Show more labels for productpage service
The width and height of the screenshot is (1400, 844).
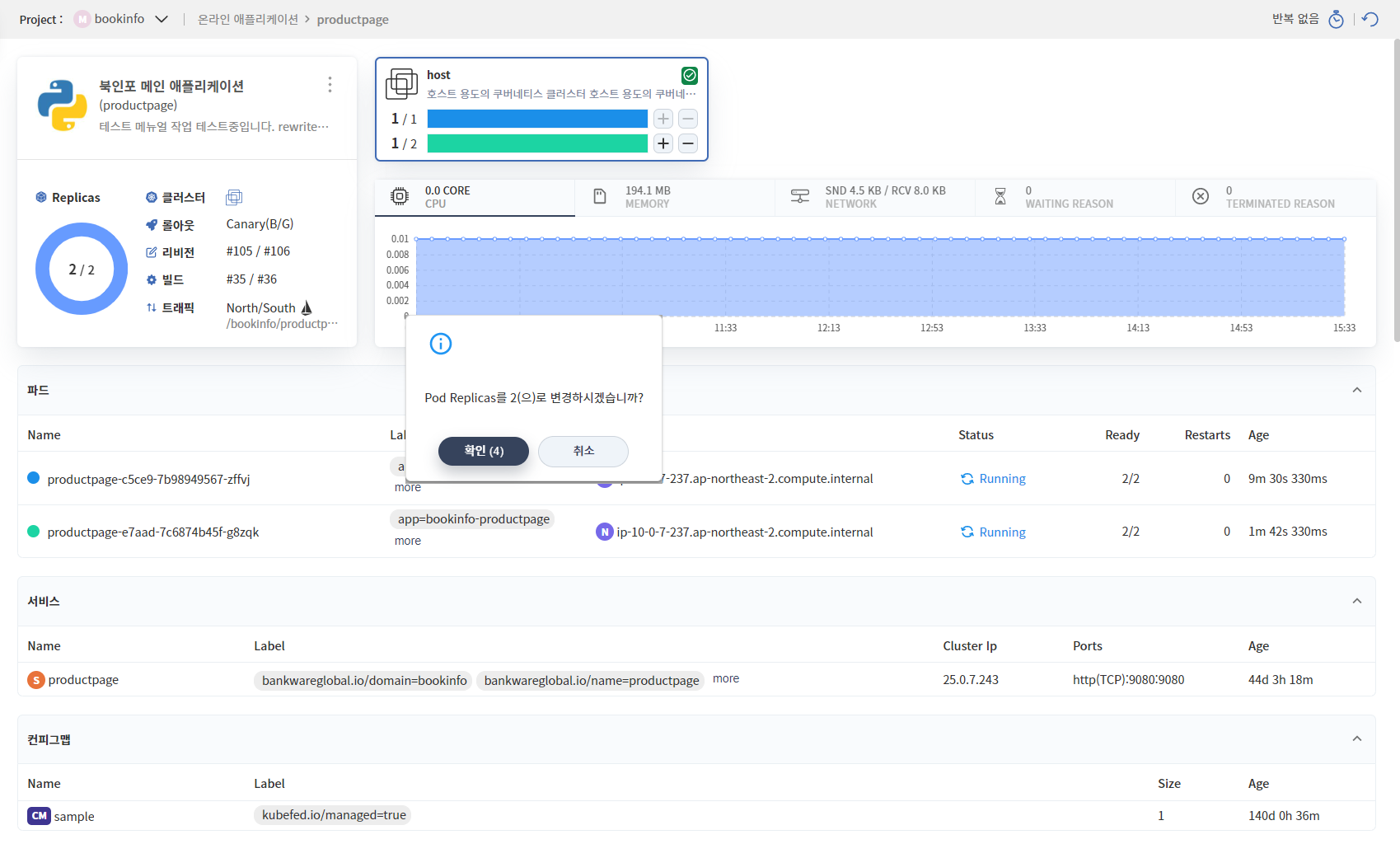coord(726,678)
